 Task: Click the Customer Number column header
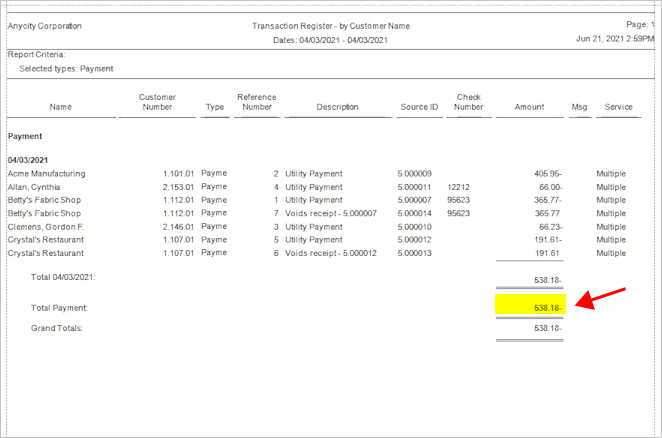tap(157, 102)
